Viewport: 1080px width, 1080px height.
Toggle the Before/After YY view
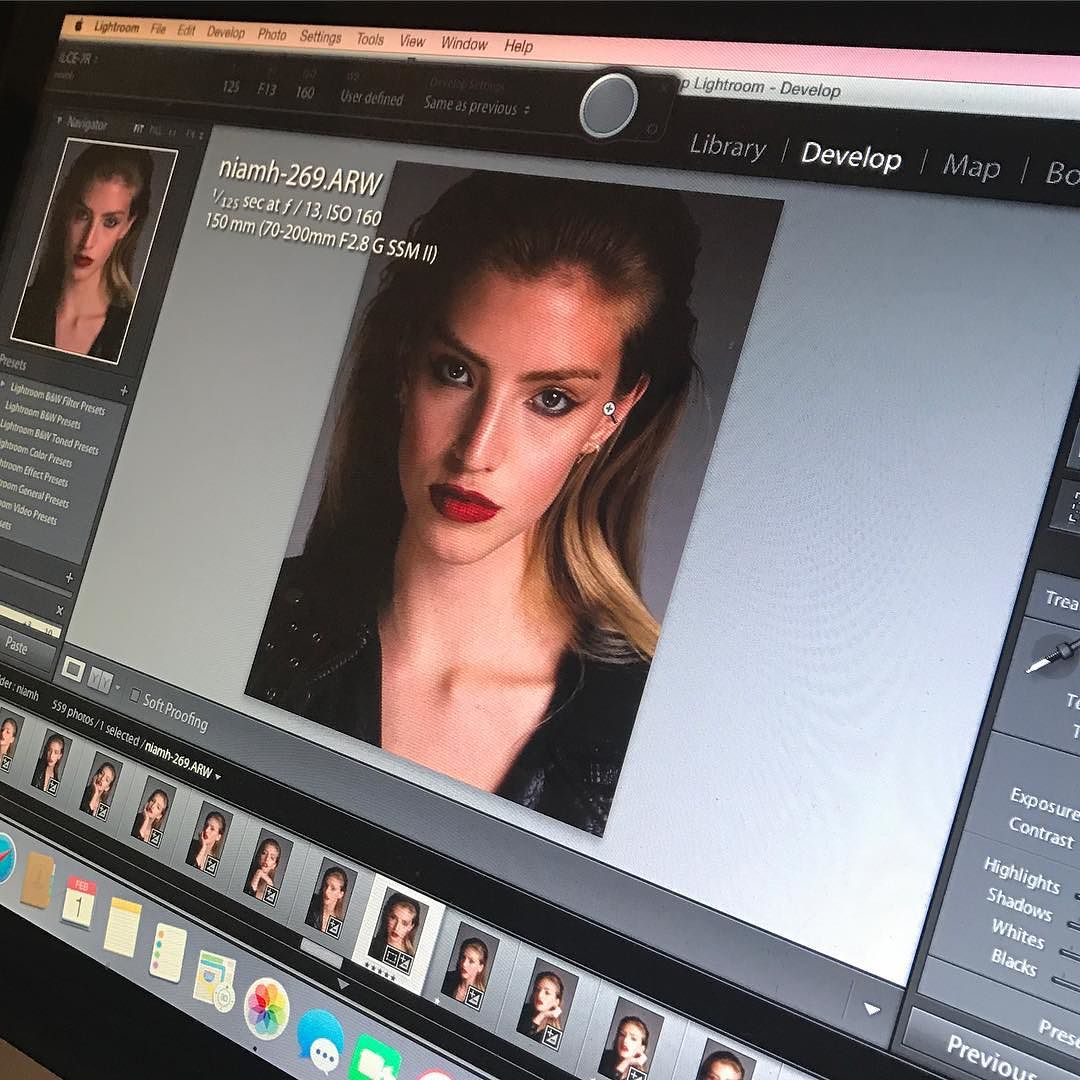pos(101,681)
